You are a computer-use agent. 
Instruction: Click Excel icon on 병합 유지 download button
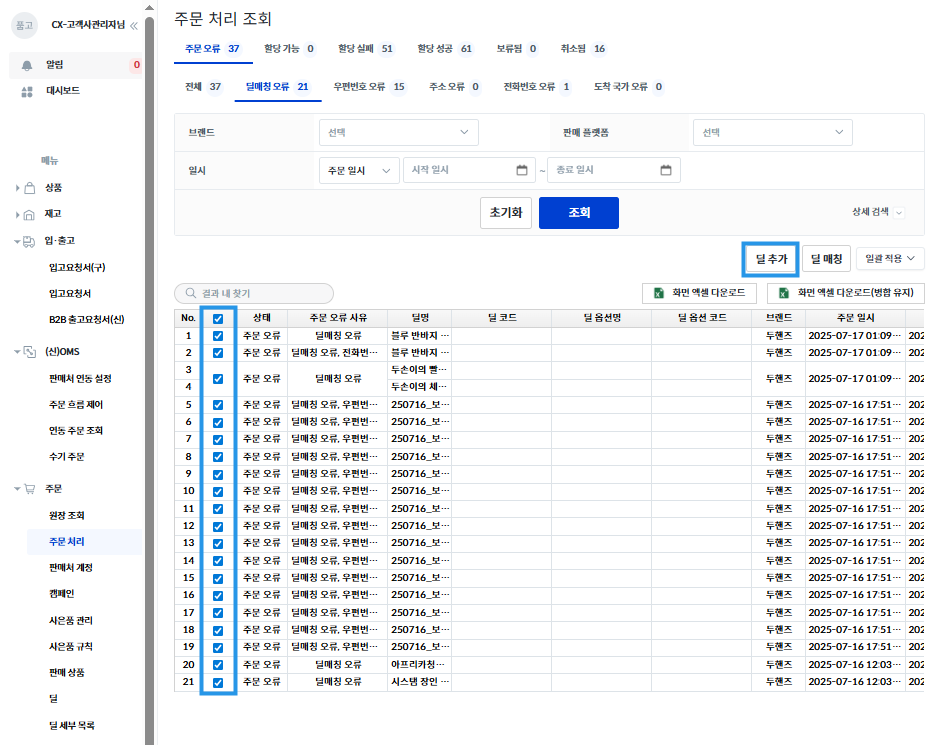click(x=785, y=293)
